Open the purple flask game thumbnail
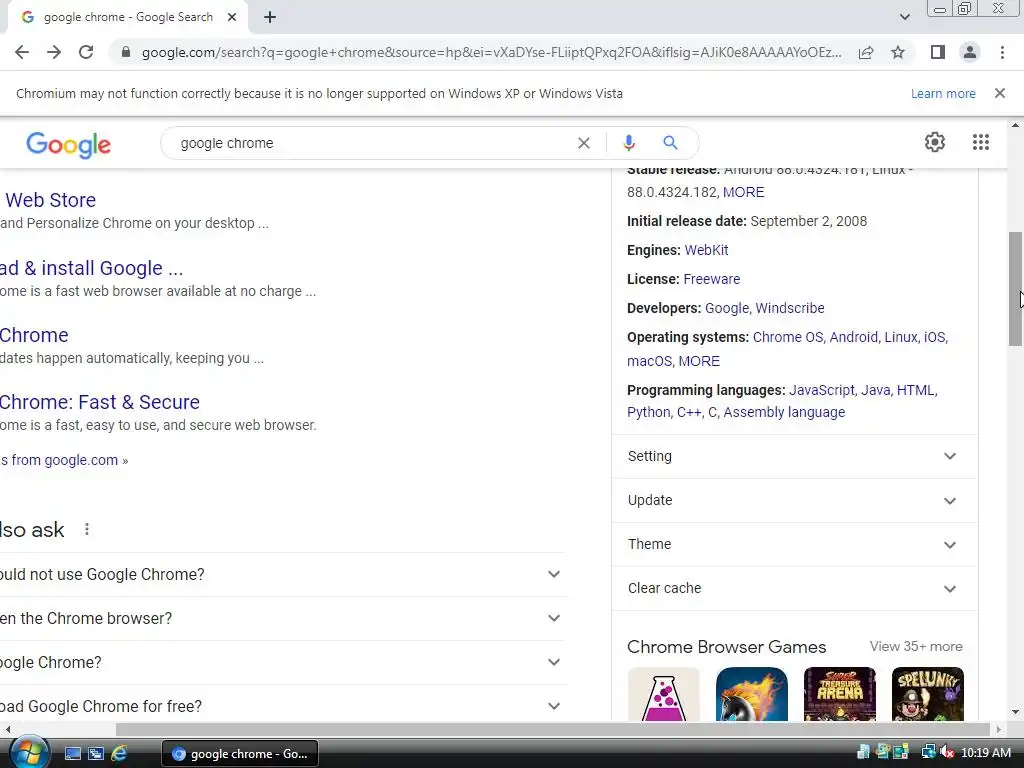Viewport: 1024px width, 768px height. click(664, 694)
